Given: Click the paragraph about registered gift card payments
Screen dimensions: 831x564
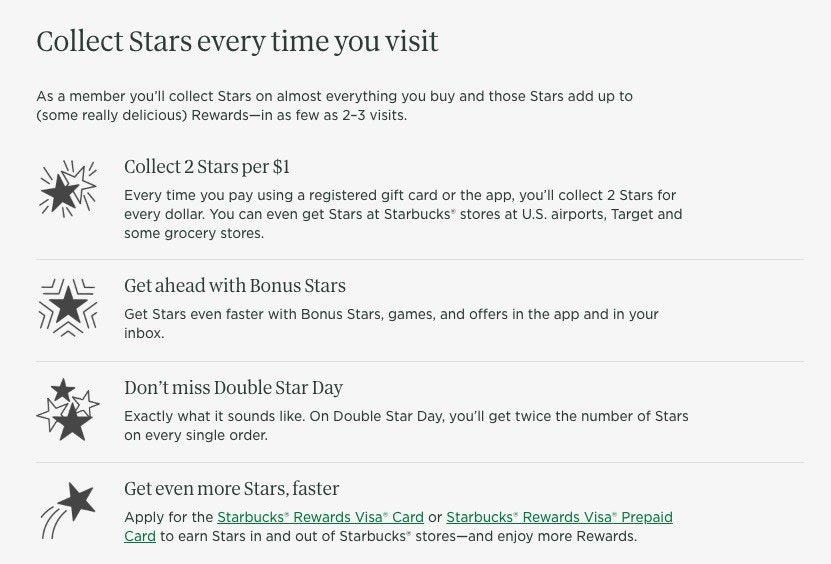Looking at the screenshot, I should click(x=403, y=214).
